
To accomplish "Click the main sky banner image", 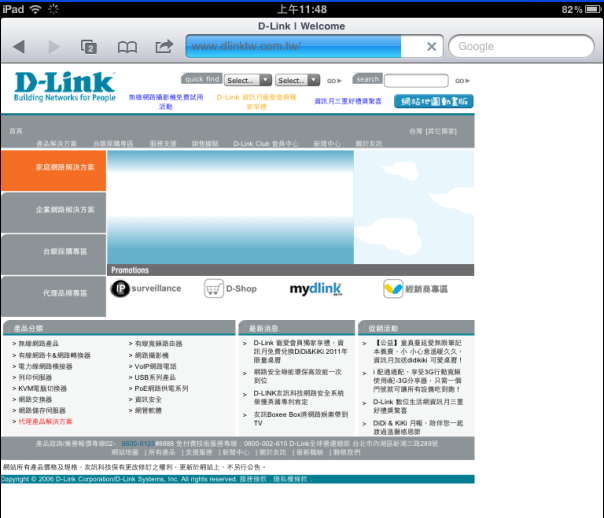I will pyautogui.click(x=230, y=207).
